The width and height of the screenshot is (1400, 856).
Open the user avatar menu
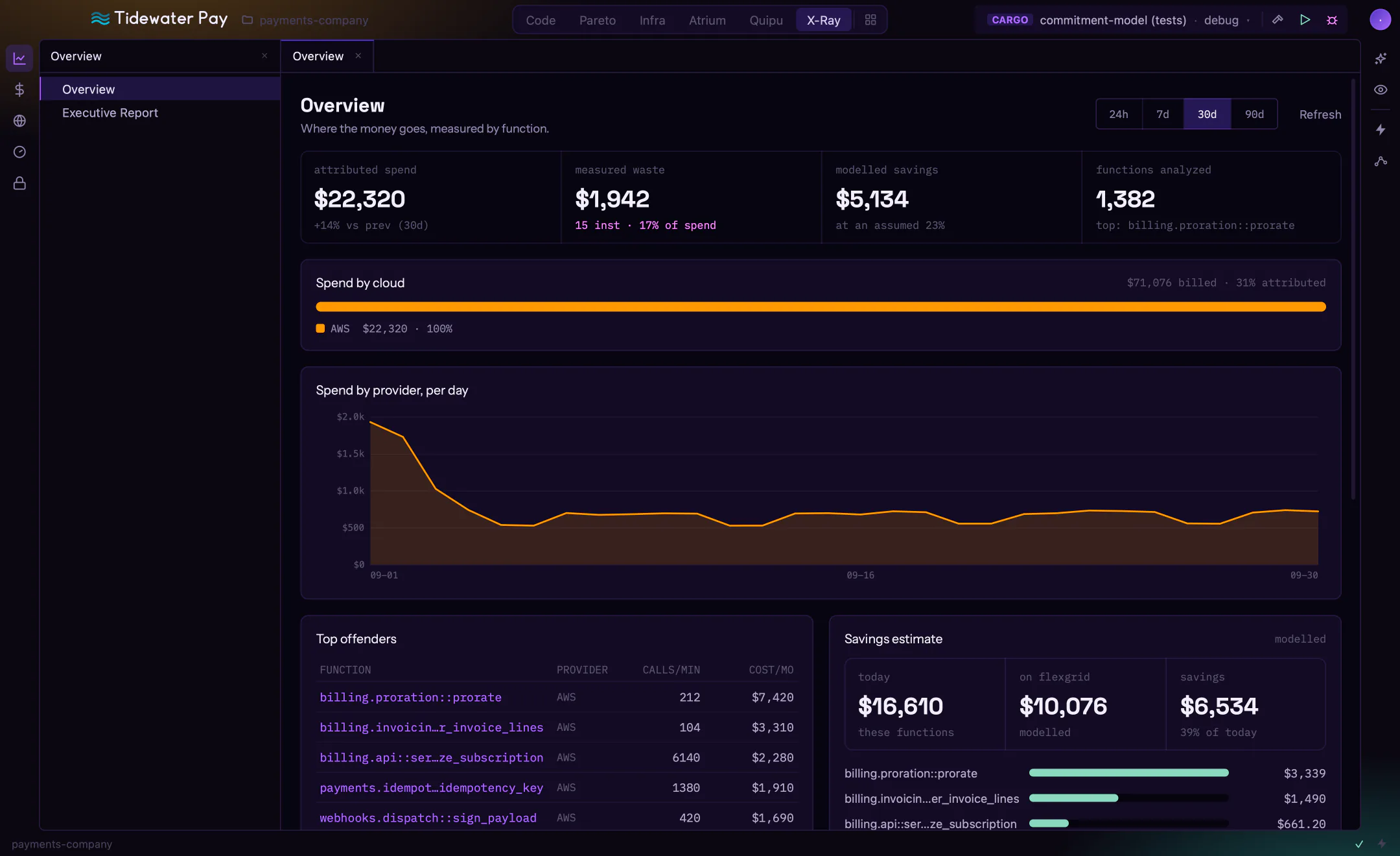(x=1380, y=20)
